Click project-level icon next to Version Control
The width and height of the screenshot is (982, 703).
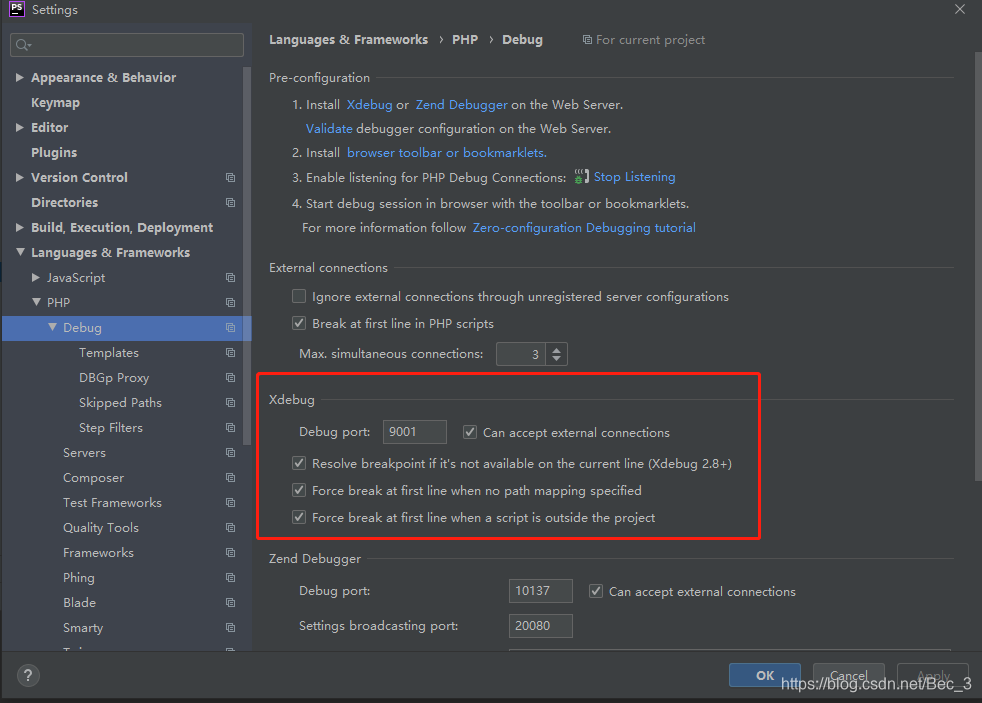pos(230,178)
